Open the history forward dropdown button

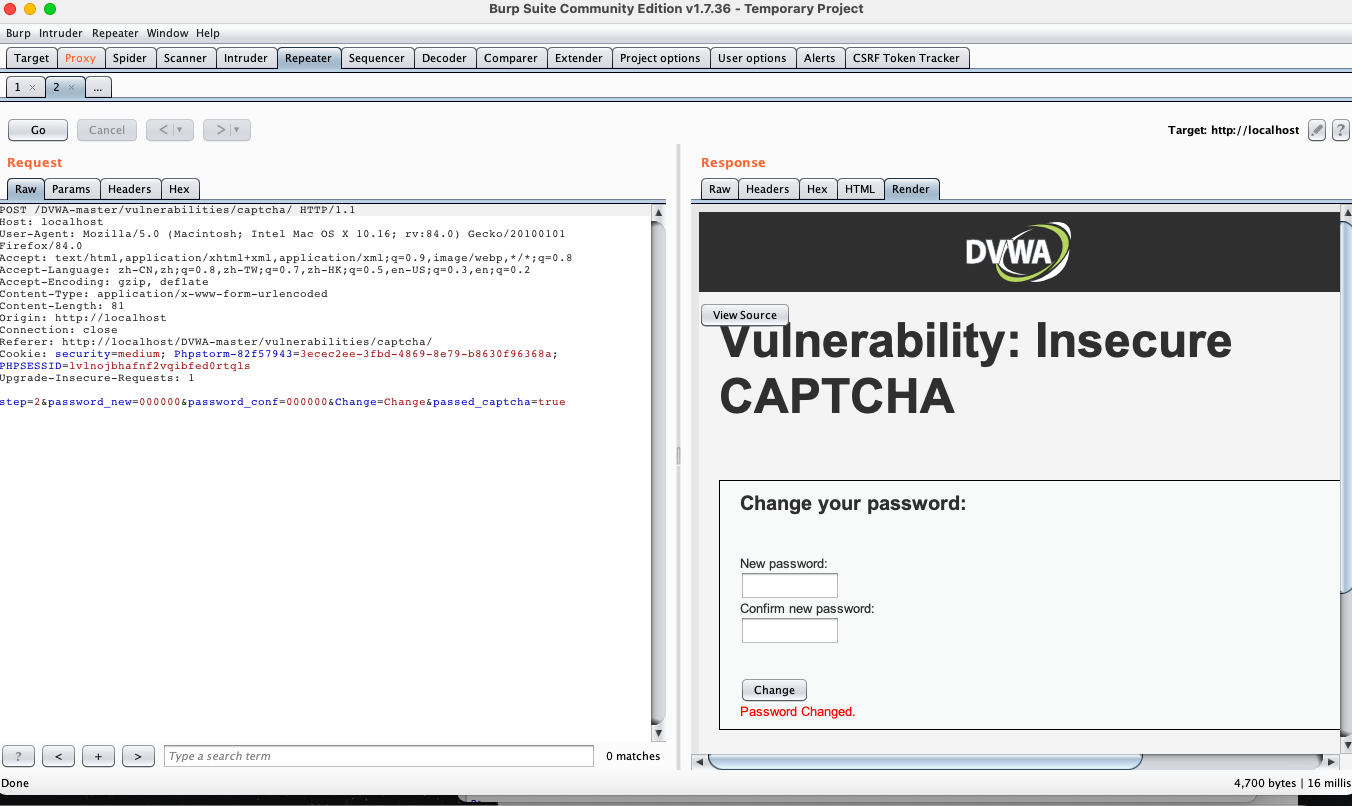[x=227, y=130]
